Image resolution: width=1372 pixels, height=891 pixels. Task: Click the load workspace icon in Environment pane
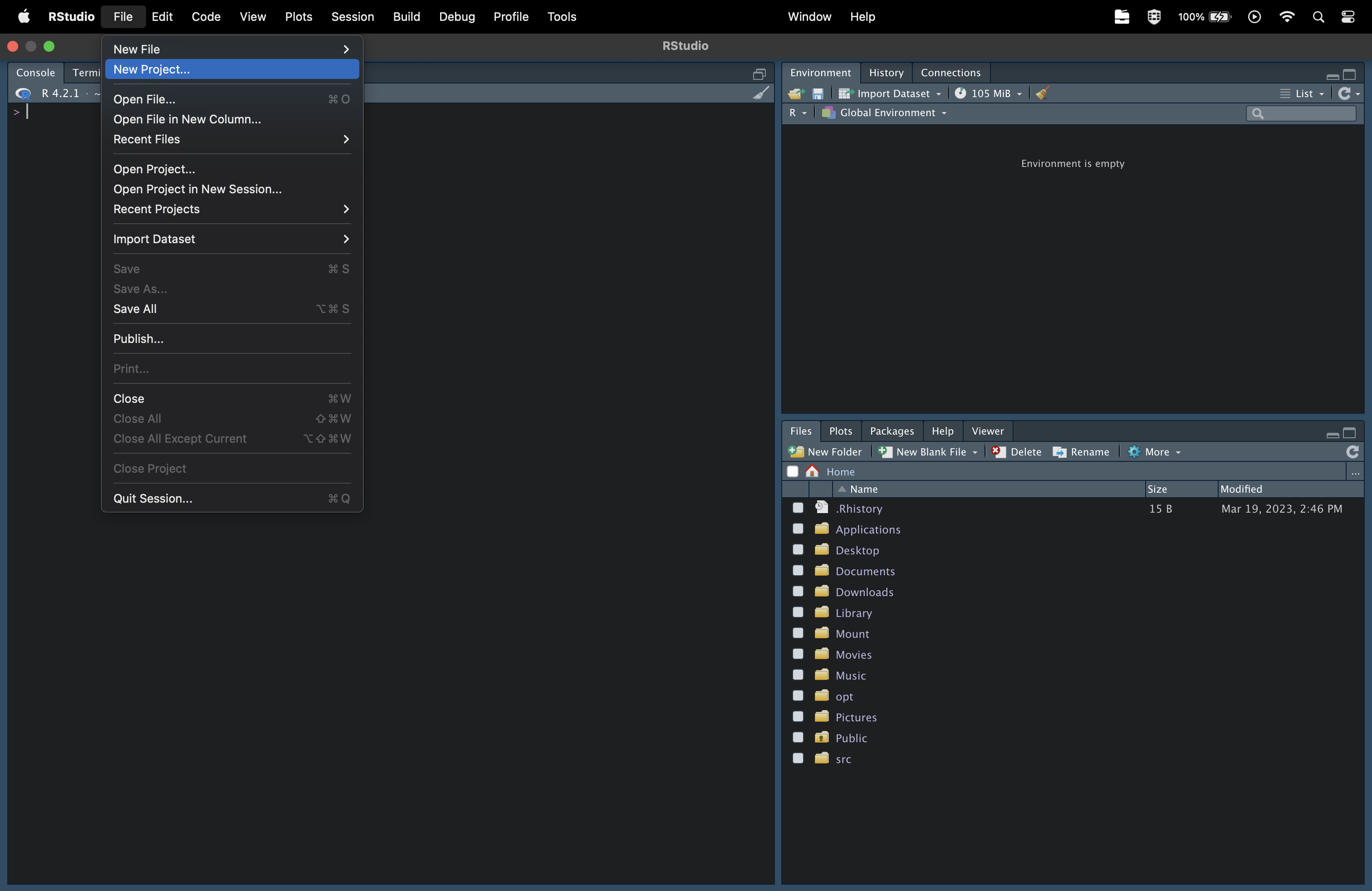point(796,93)
